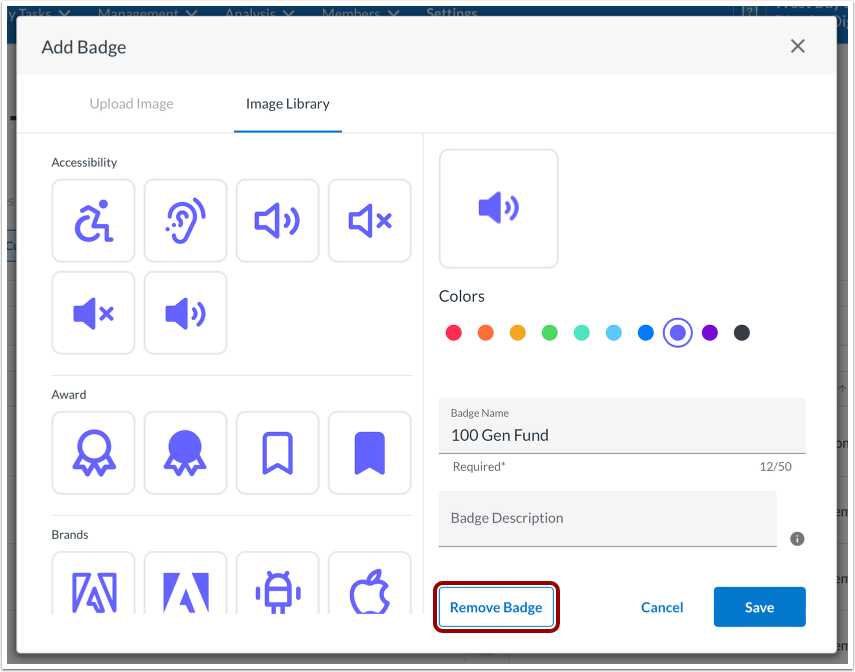Click the selected indigo color swatch
Viewport: 855px width, 672px height.
click(678, 333)
